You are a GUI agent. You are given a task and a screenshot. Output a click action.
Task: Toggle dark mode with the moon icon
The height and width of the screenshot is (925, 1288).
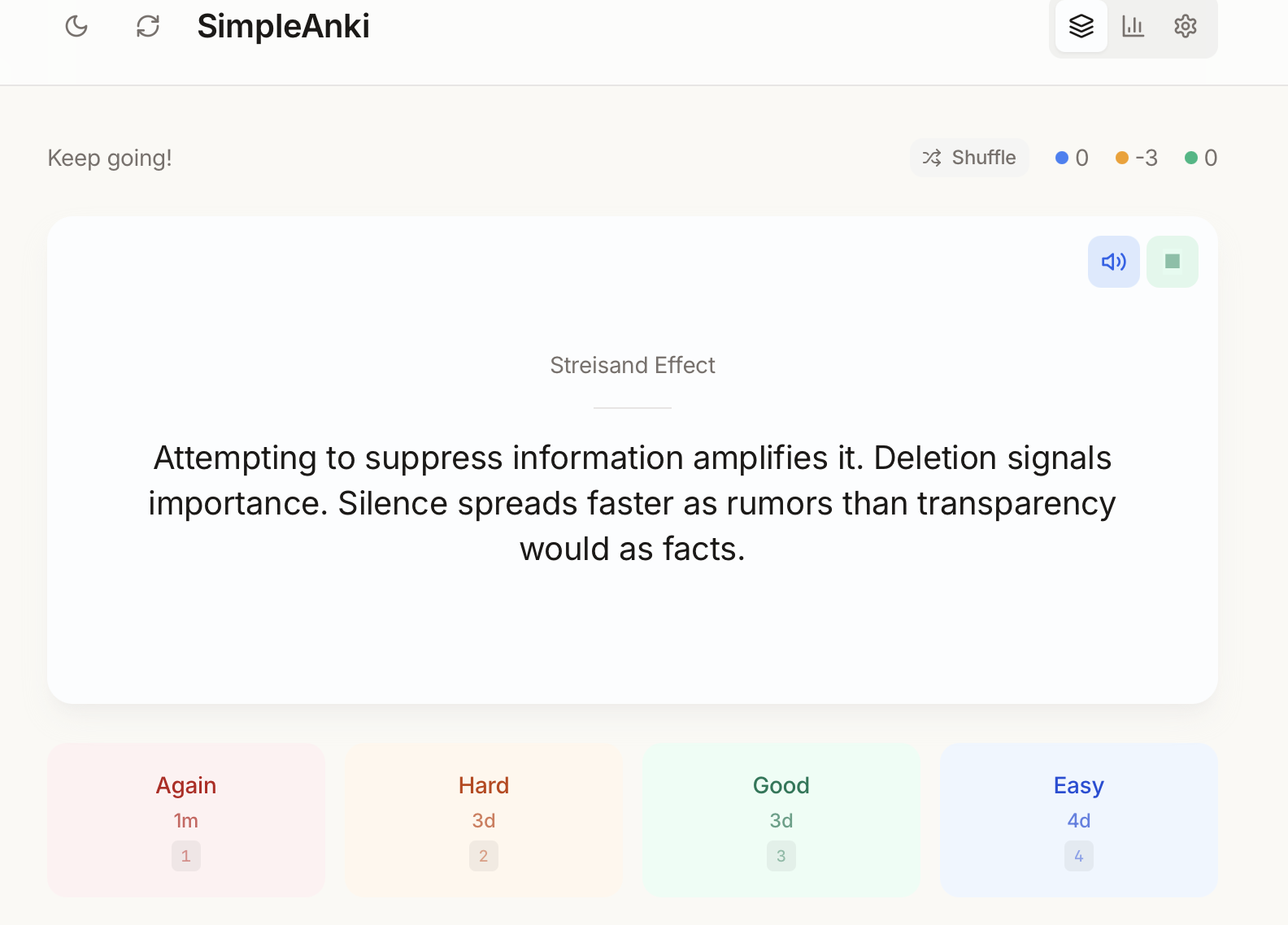76,26
